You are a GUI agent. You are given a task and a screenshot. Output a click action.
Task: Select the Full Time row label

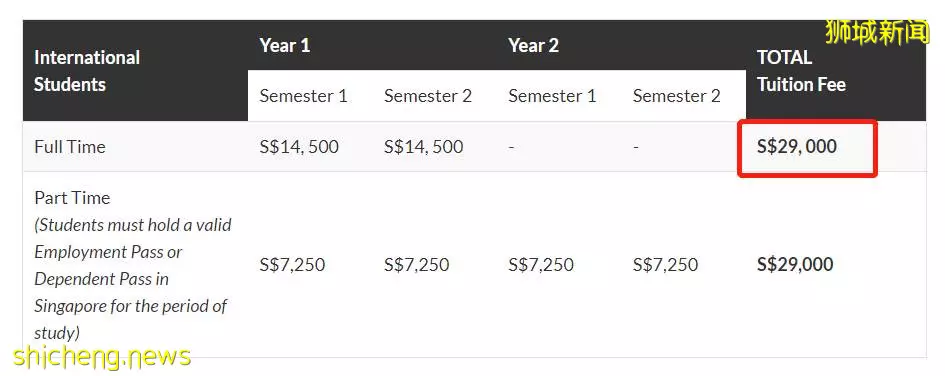coord(70,146)
